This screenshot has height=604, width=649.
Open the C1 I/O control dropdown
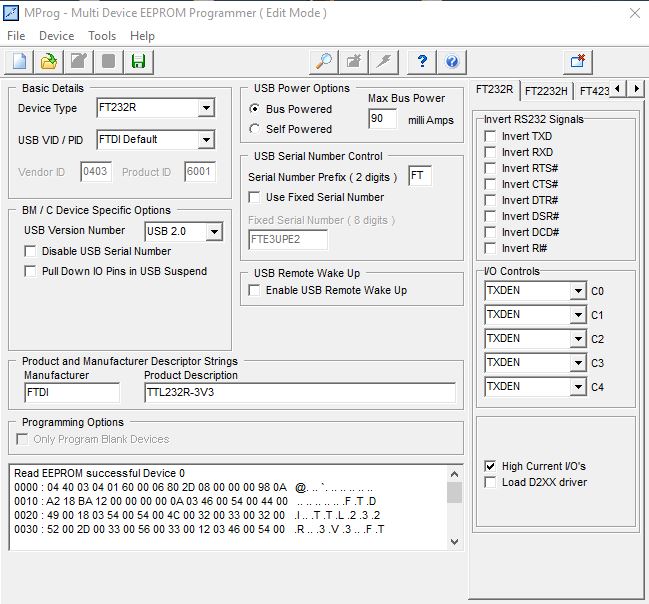coord(577,315)
